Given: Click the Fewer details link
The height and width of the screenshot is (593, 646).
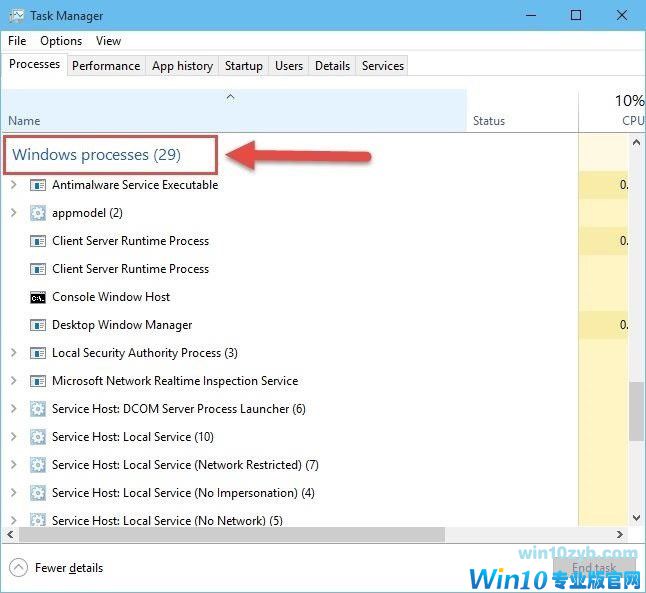Looking at the screenshot, I should (69, 568).
